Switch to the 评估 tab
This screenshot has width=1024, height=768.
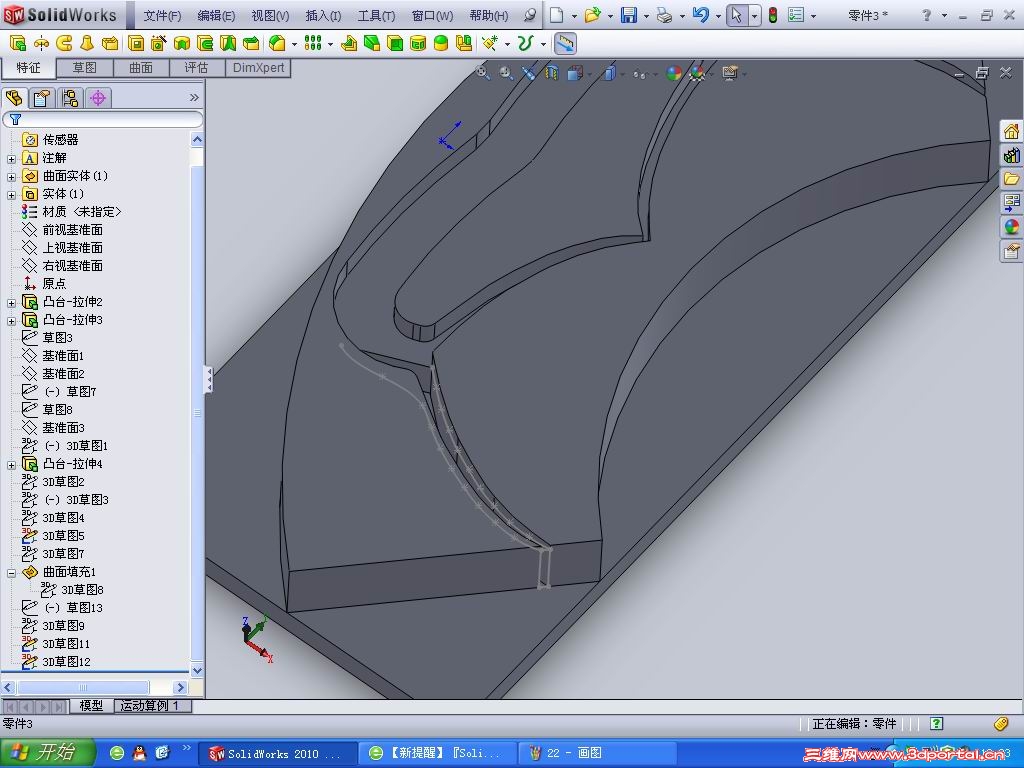[197, 68]
